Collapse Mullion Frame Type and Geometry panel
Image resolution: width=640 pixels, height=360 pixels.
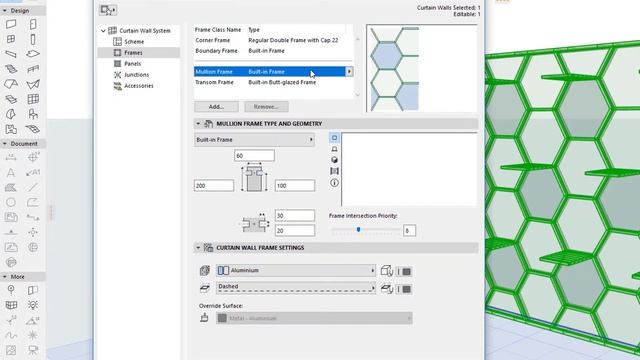(x=198, y=124)
